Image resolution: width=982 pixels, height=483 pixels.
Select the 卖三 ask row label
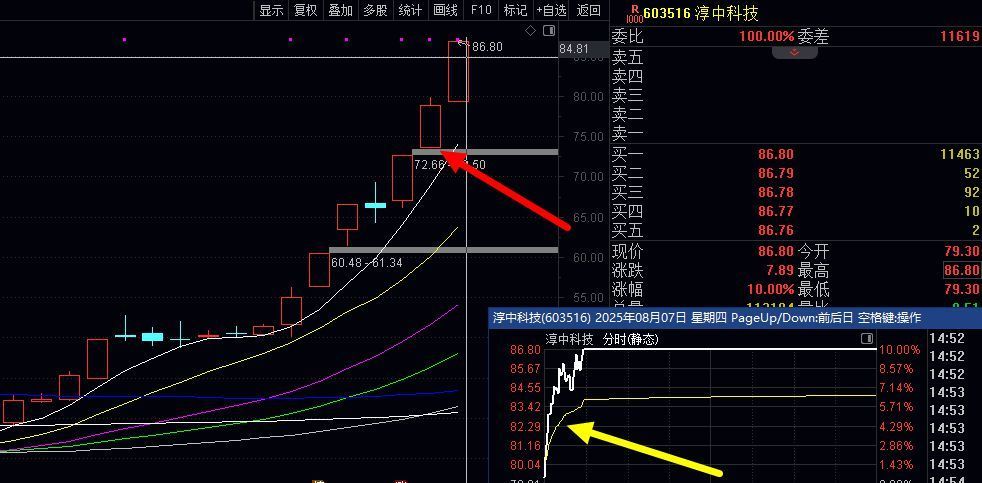(628, 96)
